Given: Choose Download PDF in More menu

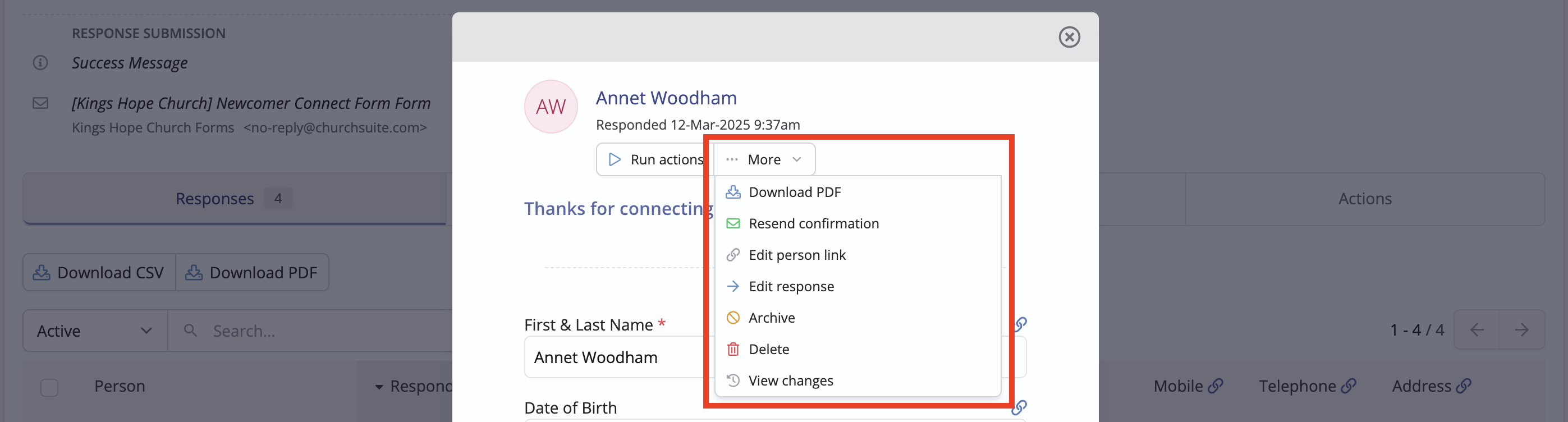Looking at the screenshot, I should tap(858, 192).
